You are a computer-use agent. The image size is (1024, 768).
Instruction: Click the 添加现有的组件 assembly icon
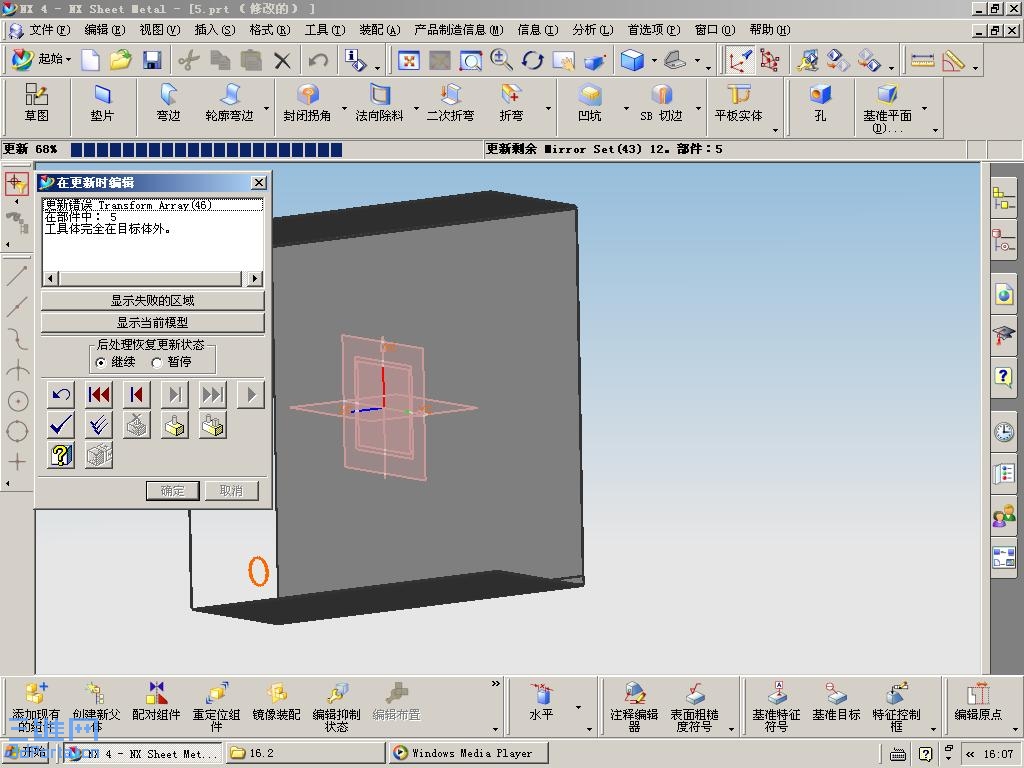pos(36,707)
